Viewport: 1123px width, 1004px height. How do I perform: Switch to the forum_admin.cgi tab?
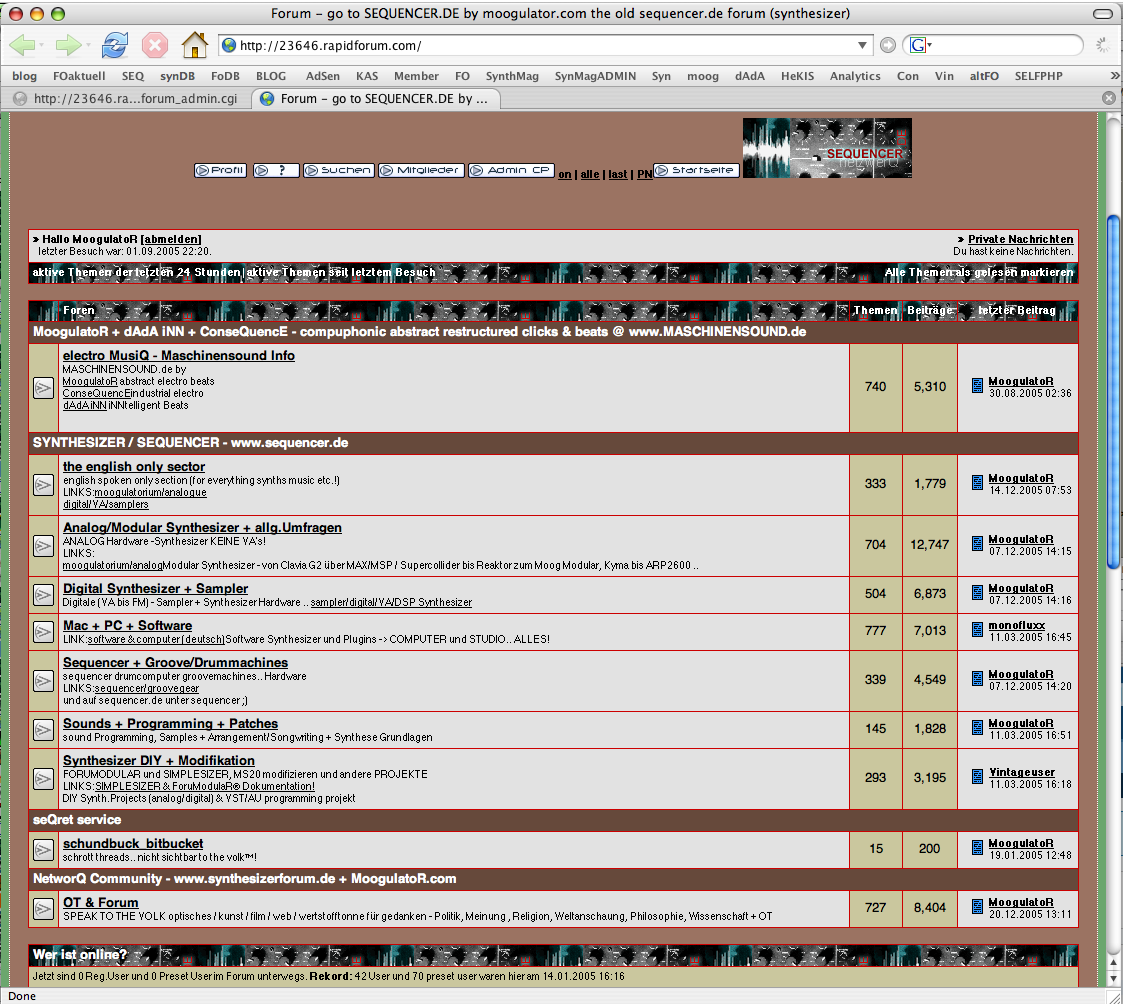(127, 98)
